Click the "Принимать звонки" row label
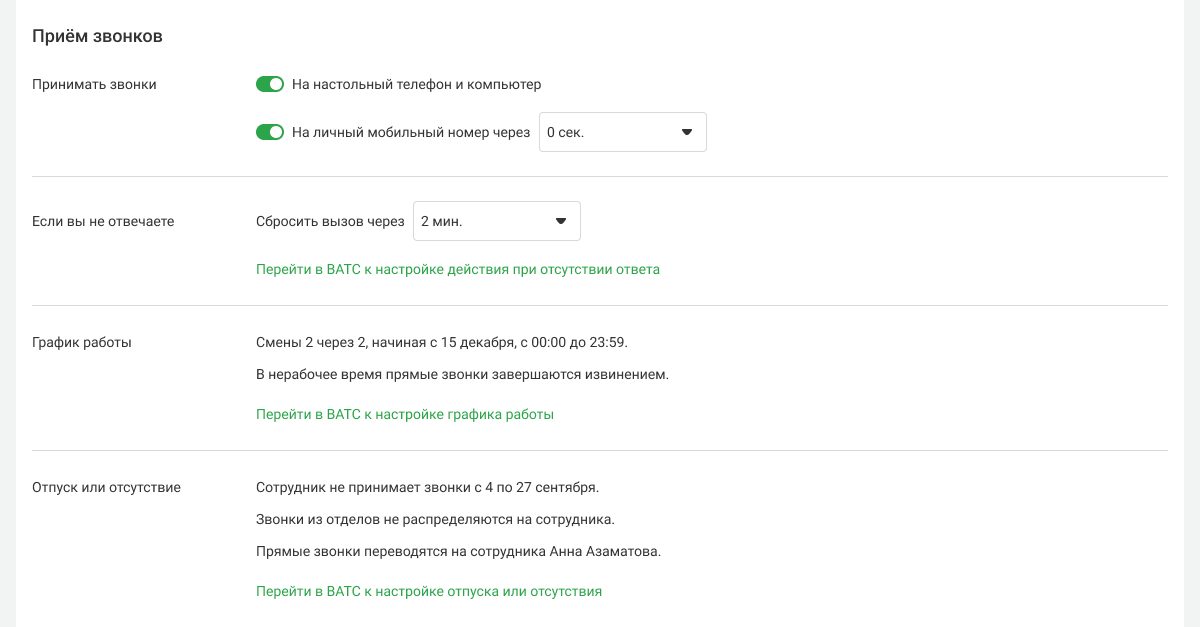The height and width of the screenshot is (627, 1200). coord(95,85)
